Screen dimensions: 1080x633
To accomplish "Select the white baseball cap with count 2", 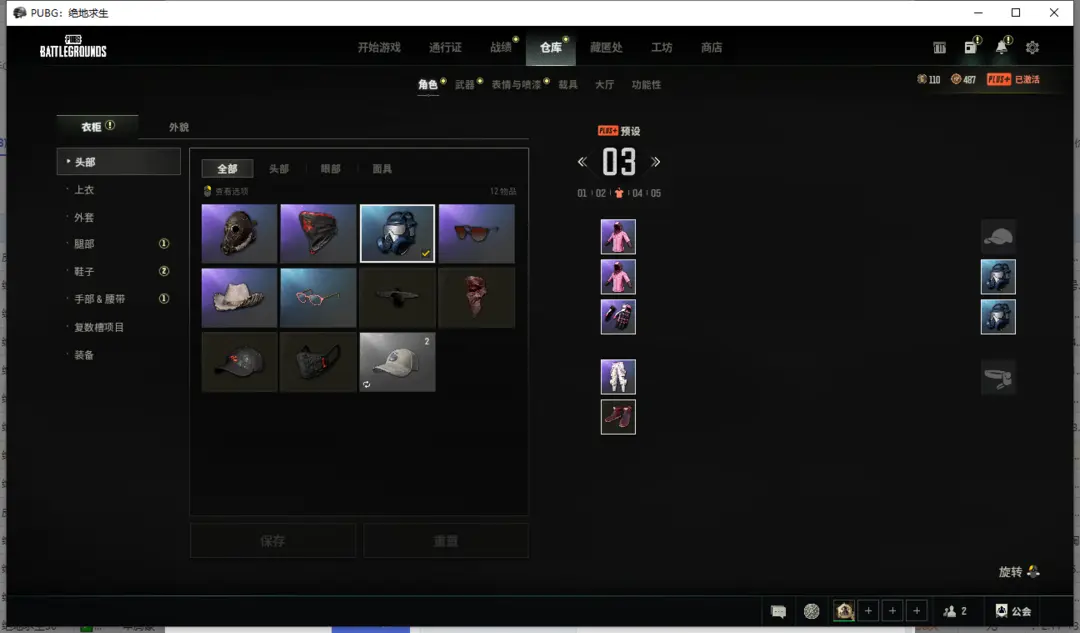I will 397,362.
